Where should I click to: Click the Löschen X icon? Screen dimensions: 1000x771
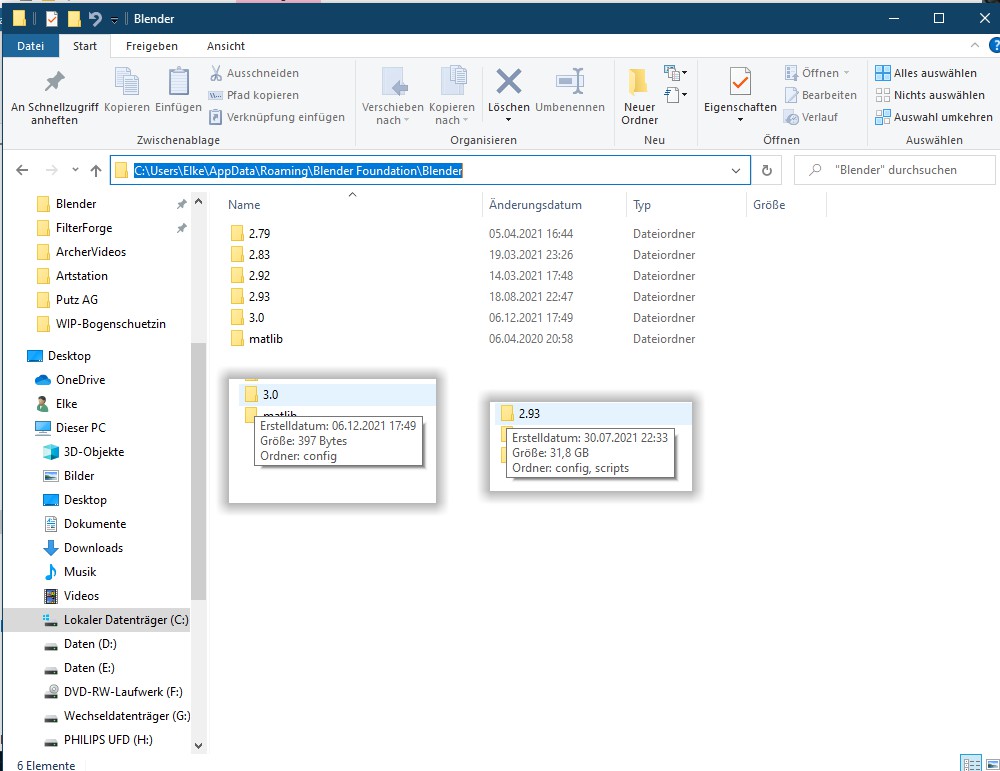(508, 81)
